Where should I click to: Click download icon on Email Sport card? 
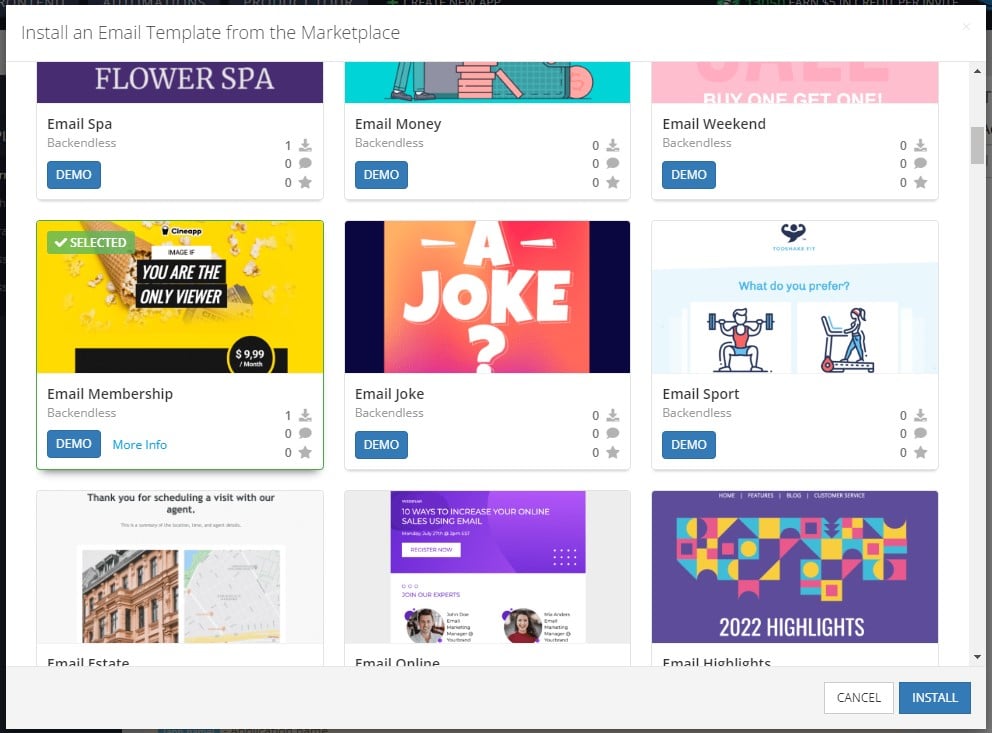[x=921, y=416]
